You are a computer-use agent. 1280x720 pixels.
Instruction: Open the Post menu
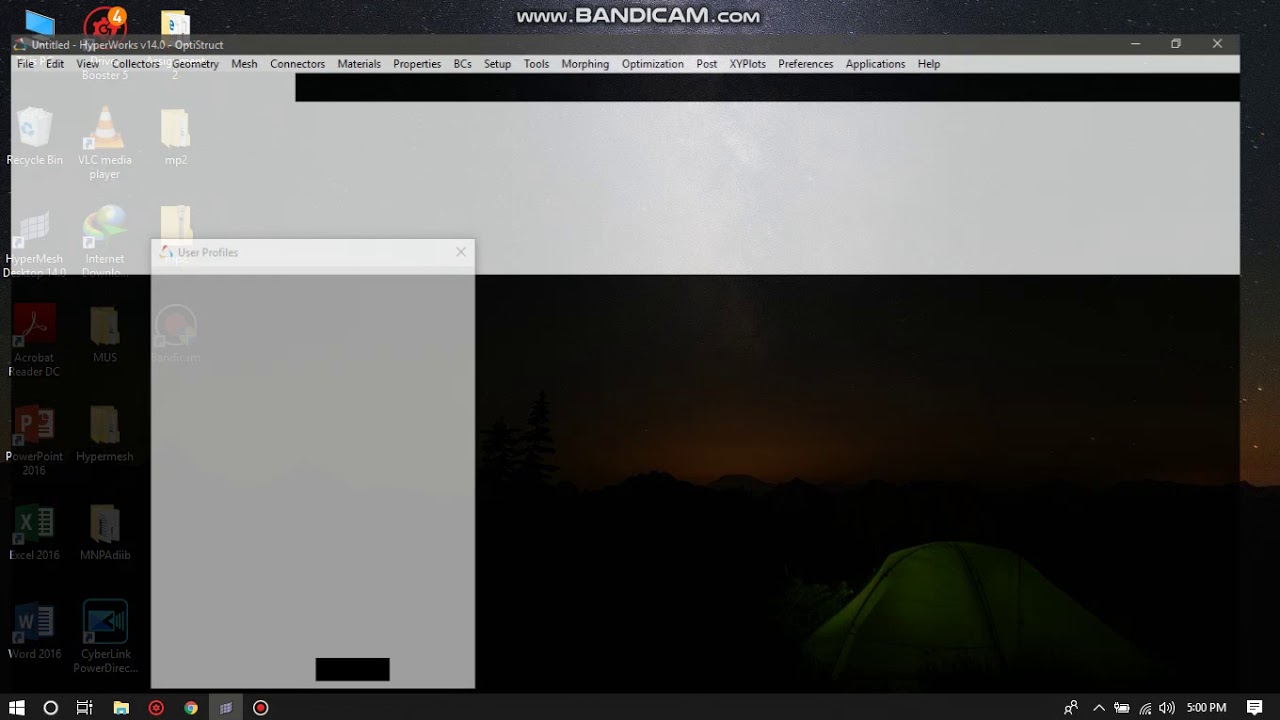pos(707,64)
